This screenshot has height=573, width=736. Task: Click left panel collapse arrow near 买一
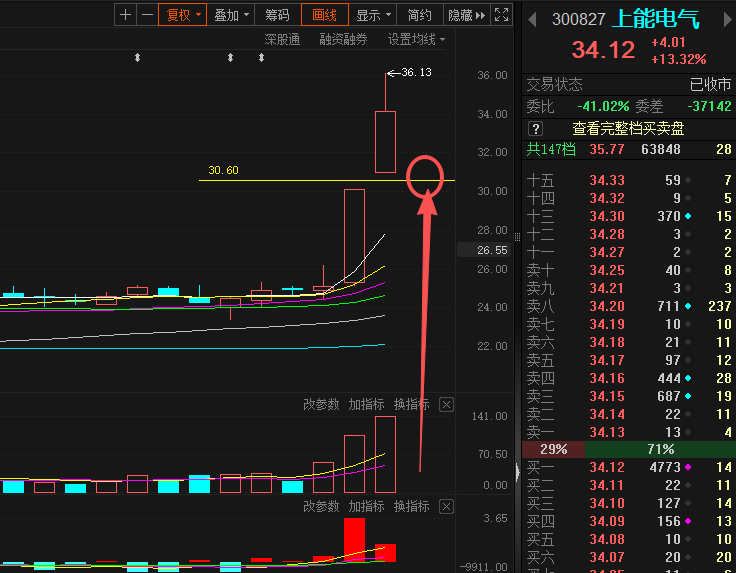tap(518, 472)
